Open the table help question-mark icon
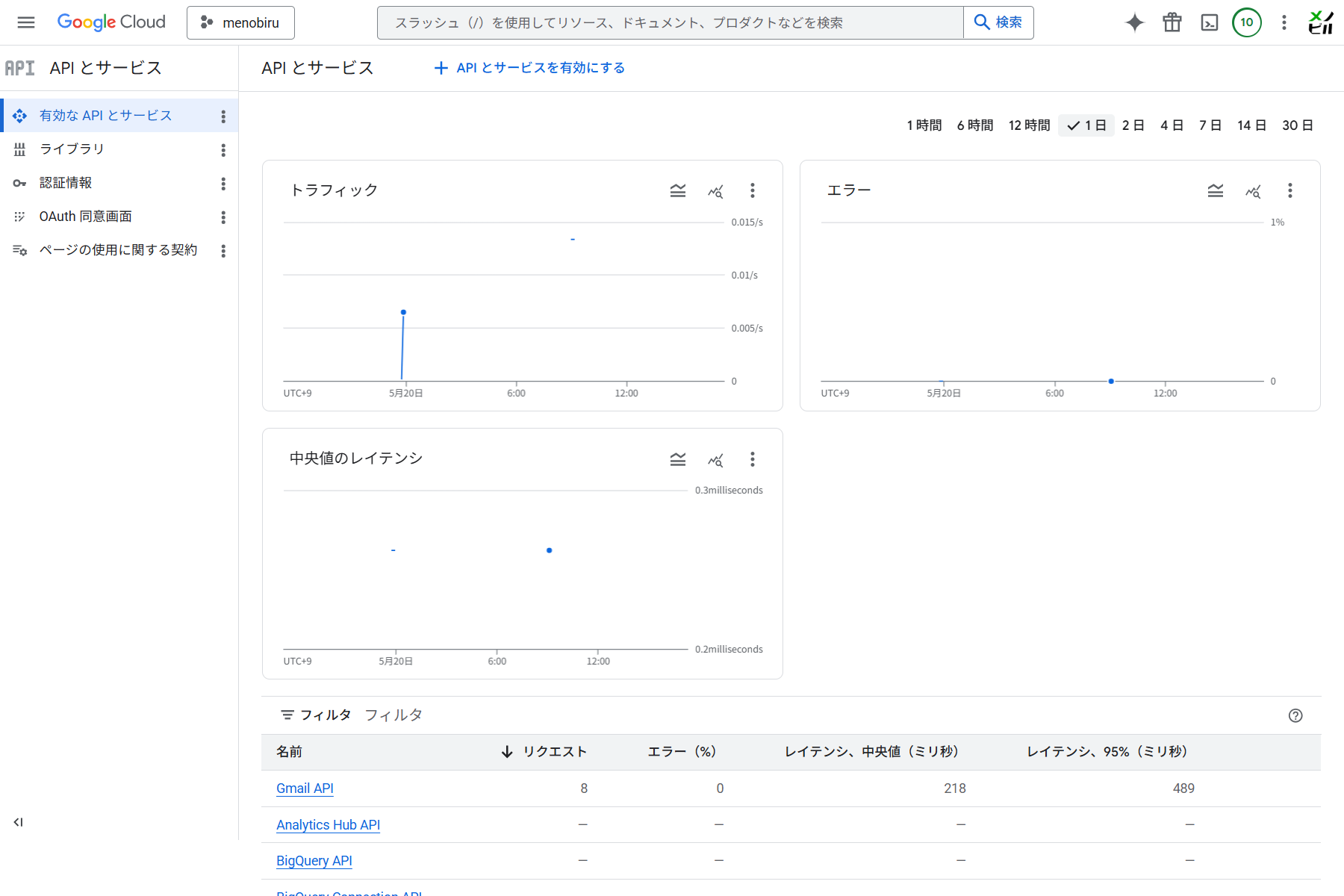This screenshot has height=896, width=1344. point(1295,715)
